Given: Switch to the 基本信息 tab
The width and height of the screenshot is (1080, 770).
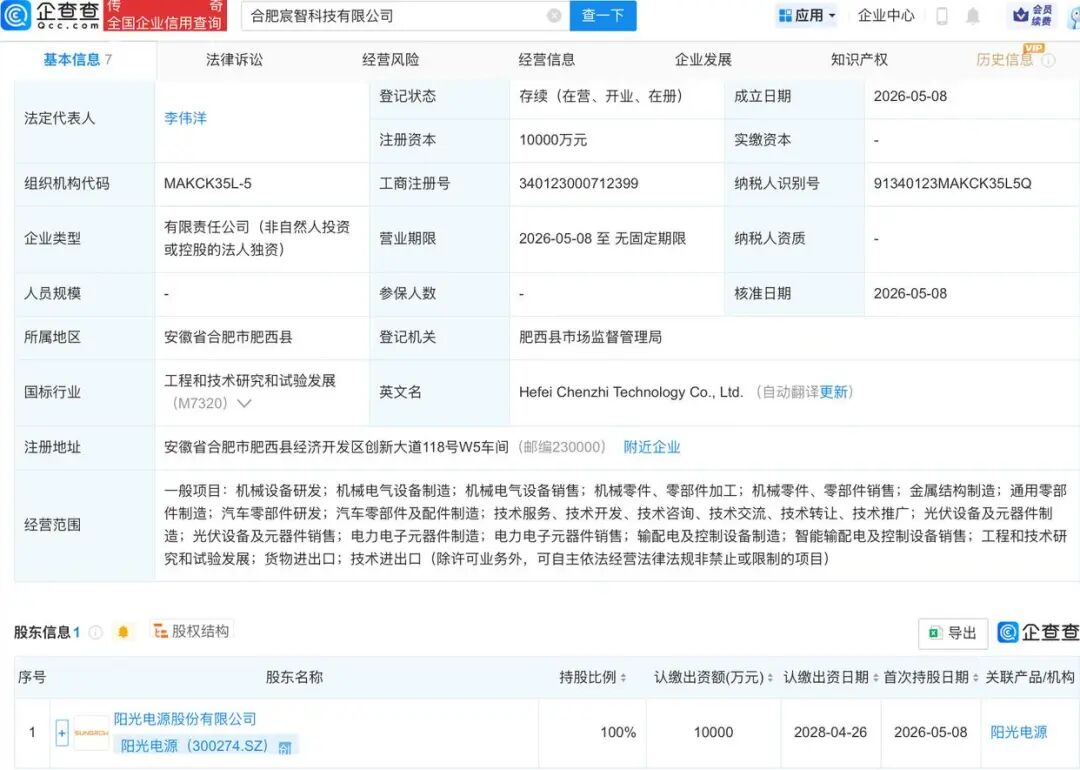Looking at the screenshot, I should (x=77, y=60).
